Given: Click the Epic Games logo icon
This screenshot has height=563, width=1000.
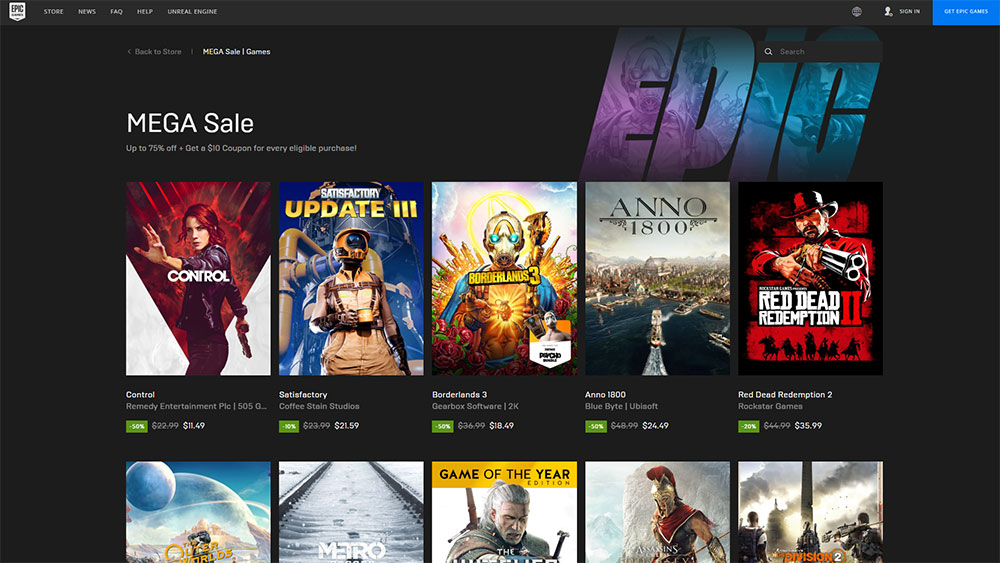Looking at the screenshot, I should pyautogui.click(x=17, y=11).
